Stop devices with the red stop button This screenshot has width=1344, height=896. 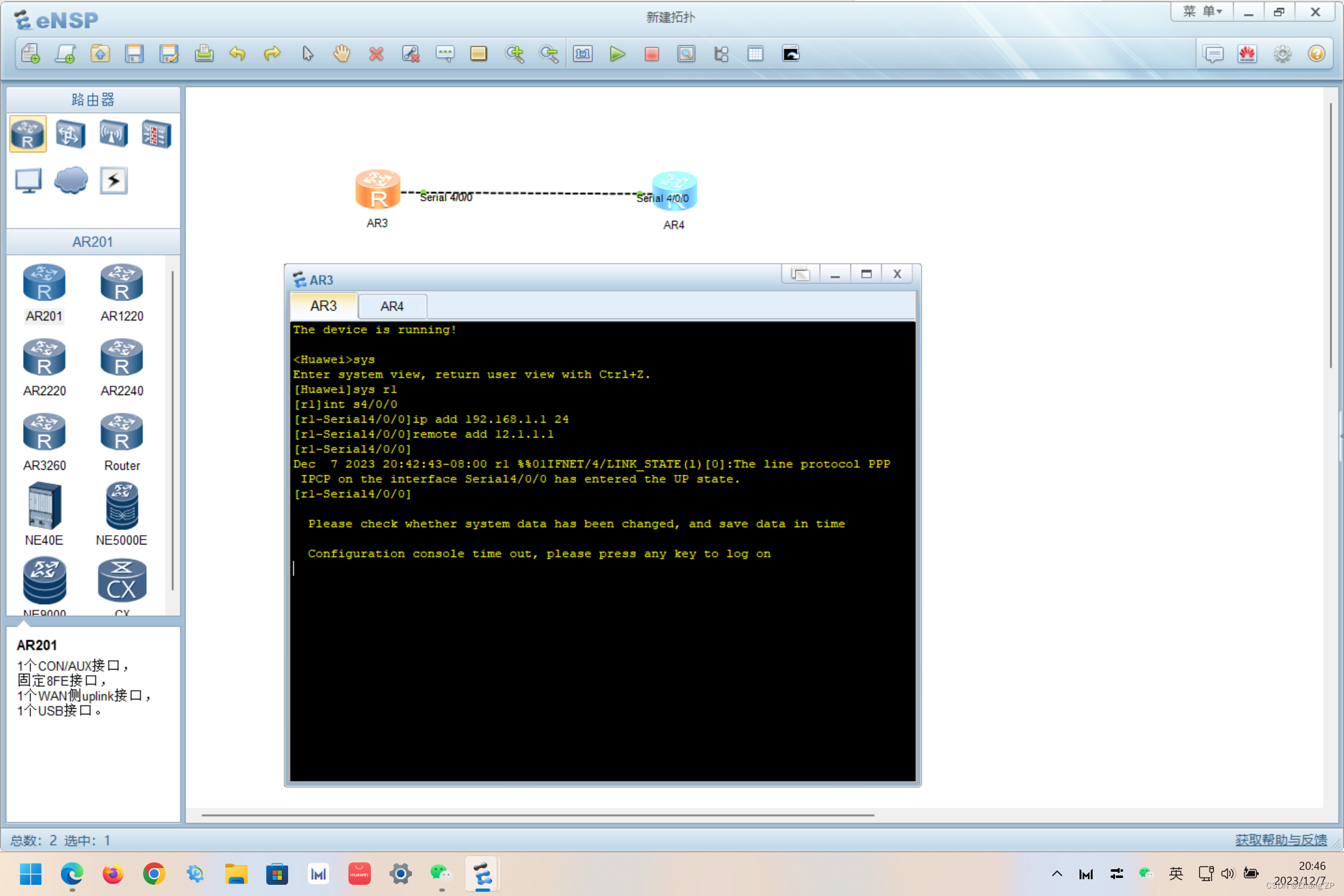pos(651,54)
